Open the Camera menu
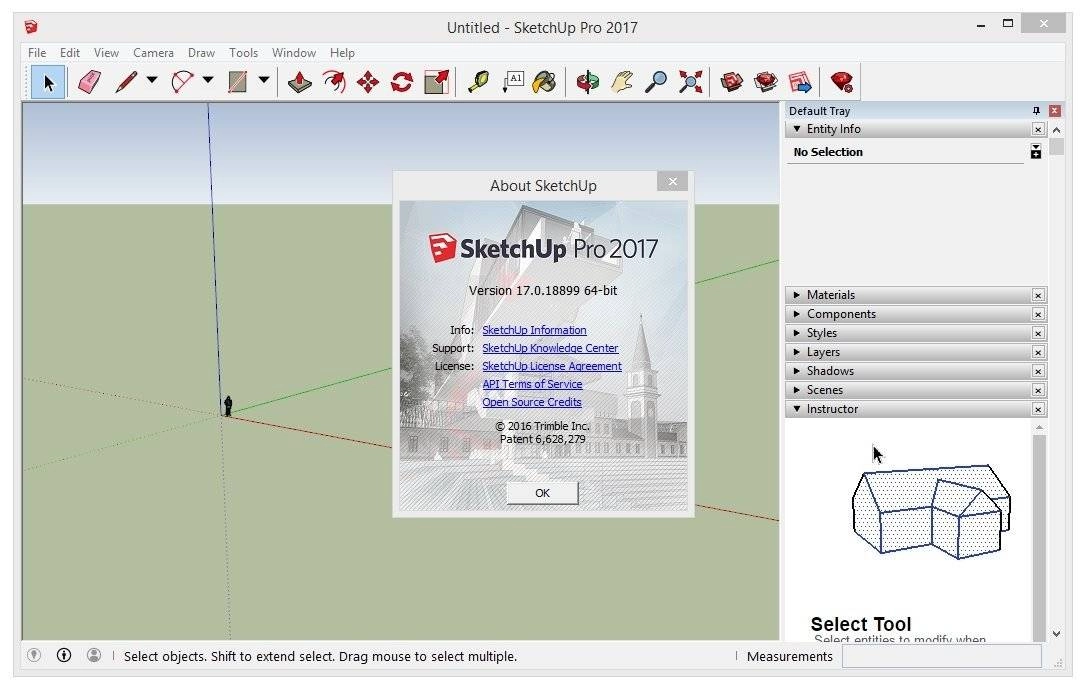1090x696 pixels. pos(153,53)
